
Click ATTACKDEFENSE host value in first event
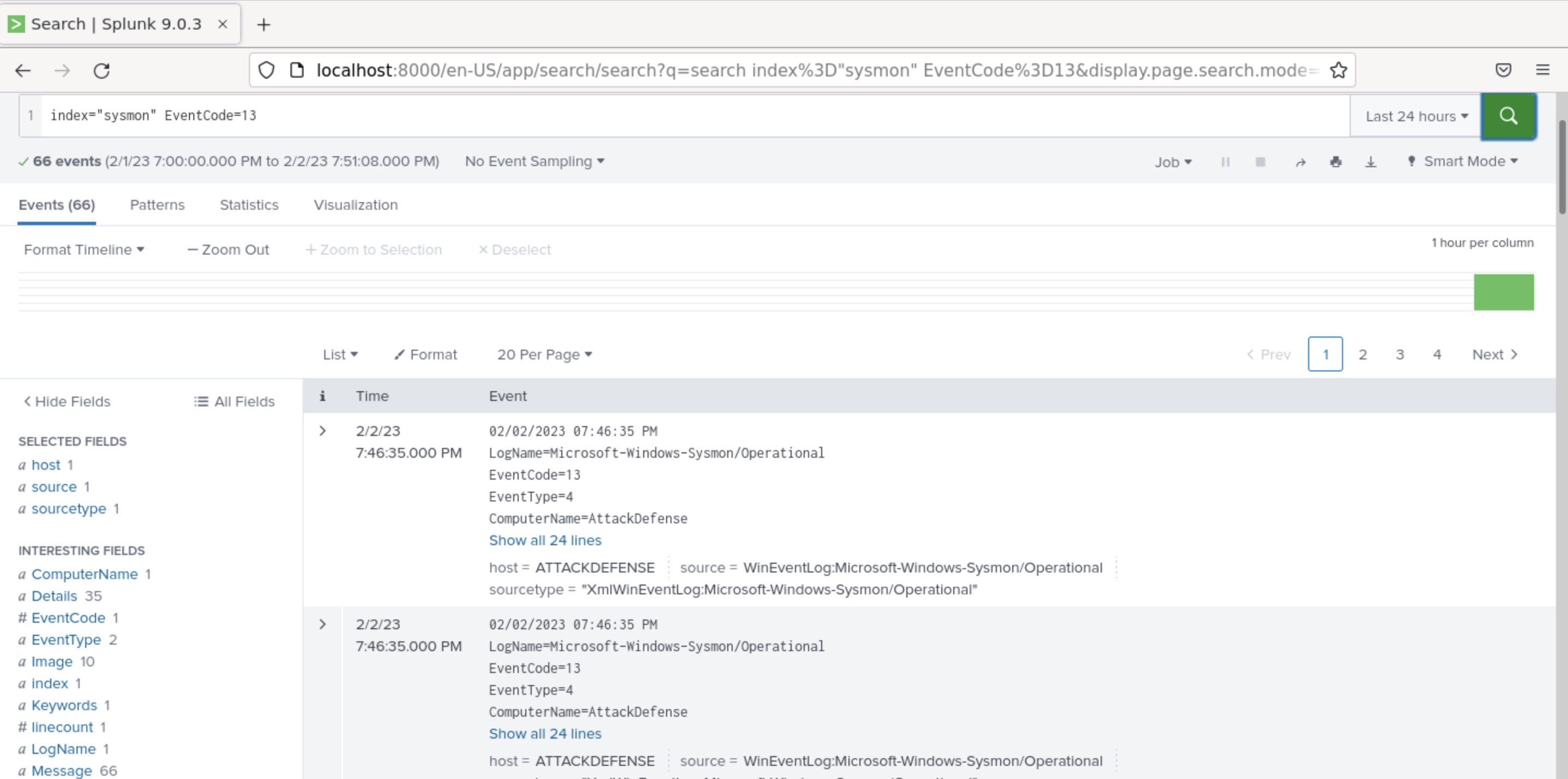click(594, 568)
